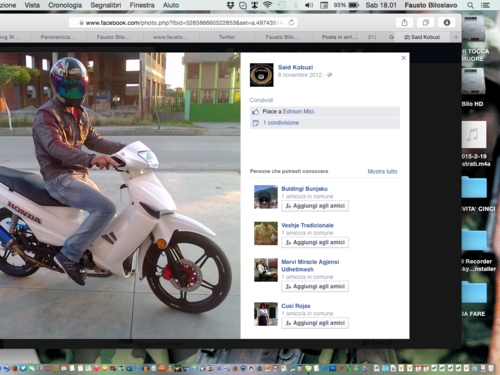Open Buldingi Bunjaku profile name

click(x=304, y=189)
